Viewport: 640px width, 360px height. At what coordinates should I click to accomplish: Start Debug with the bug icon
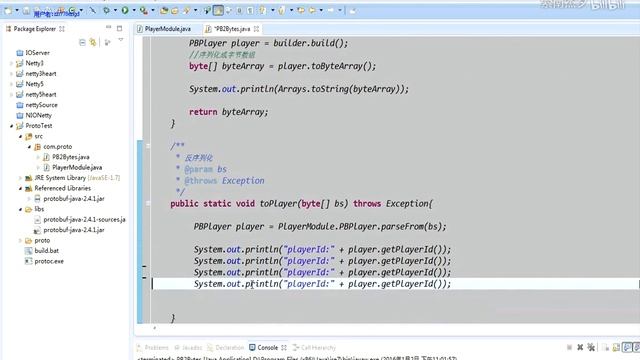pos(107,10)
